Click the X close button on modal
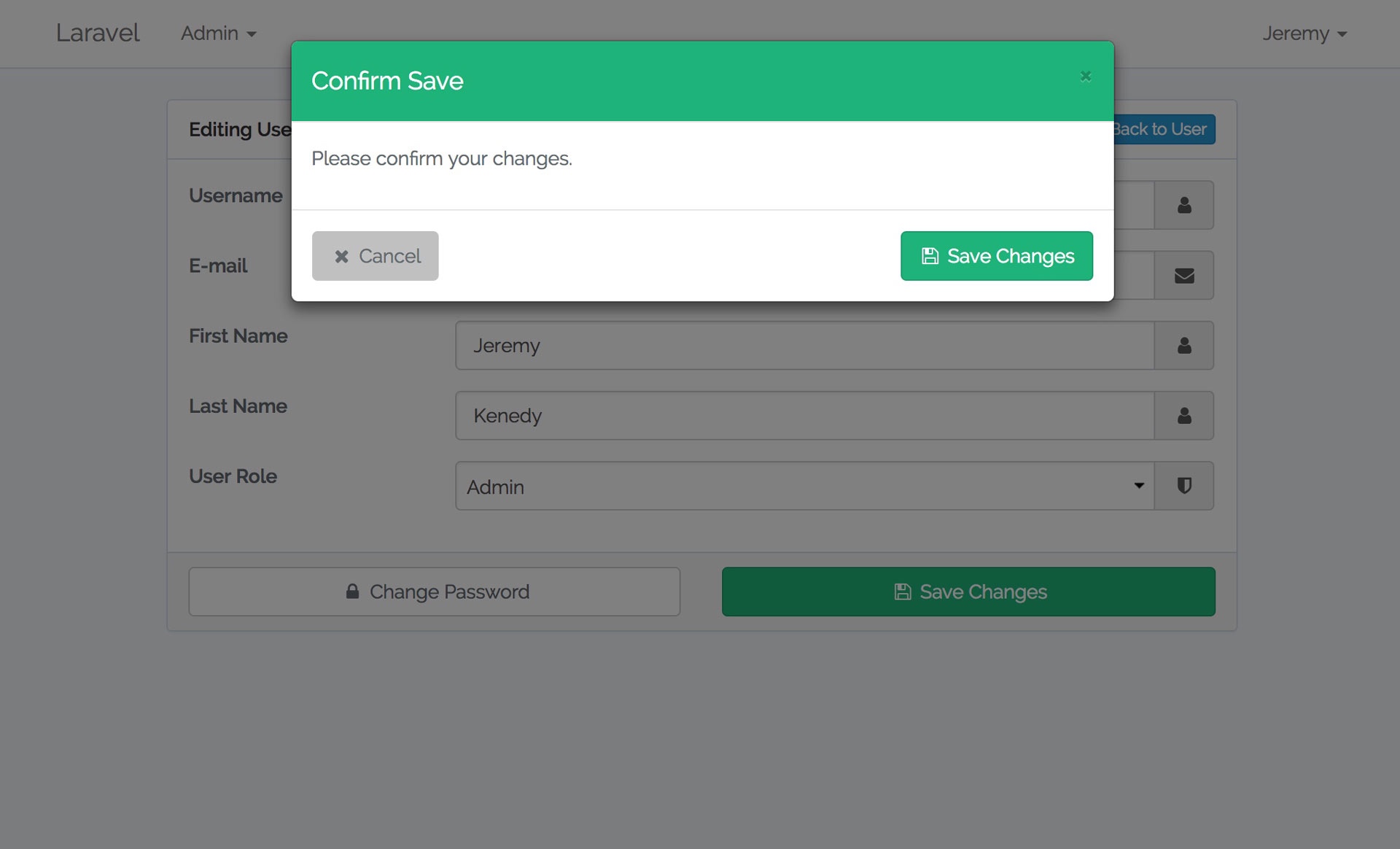1400x849 pixels. click(x=1085, y=76)
